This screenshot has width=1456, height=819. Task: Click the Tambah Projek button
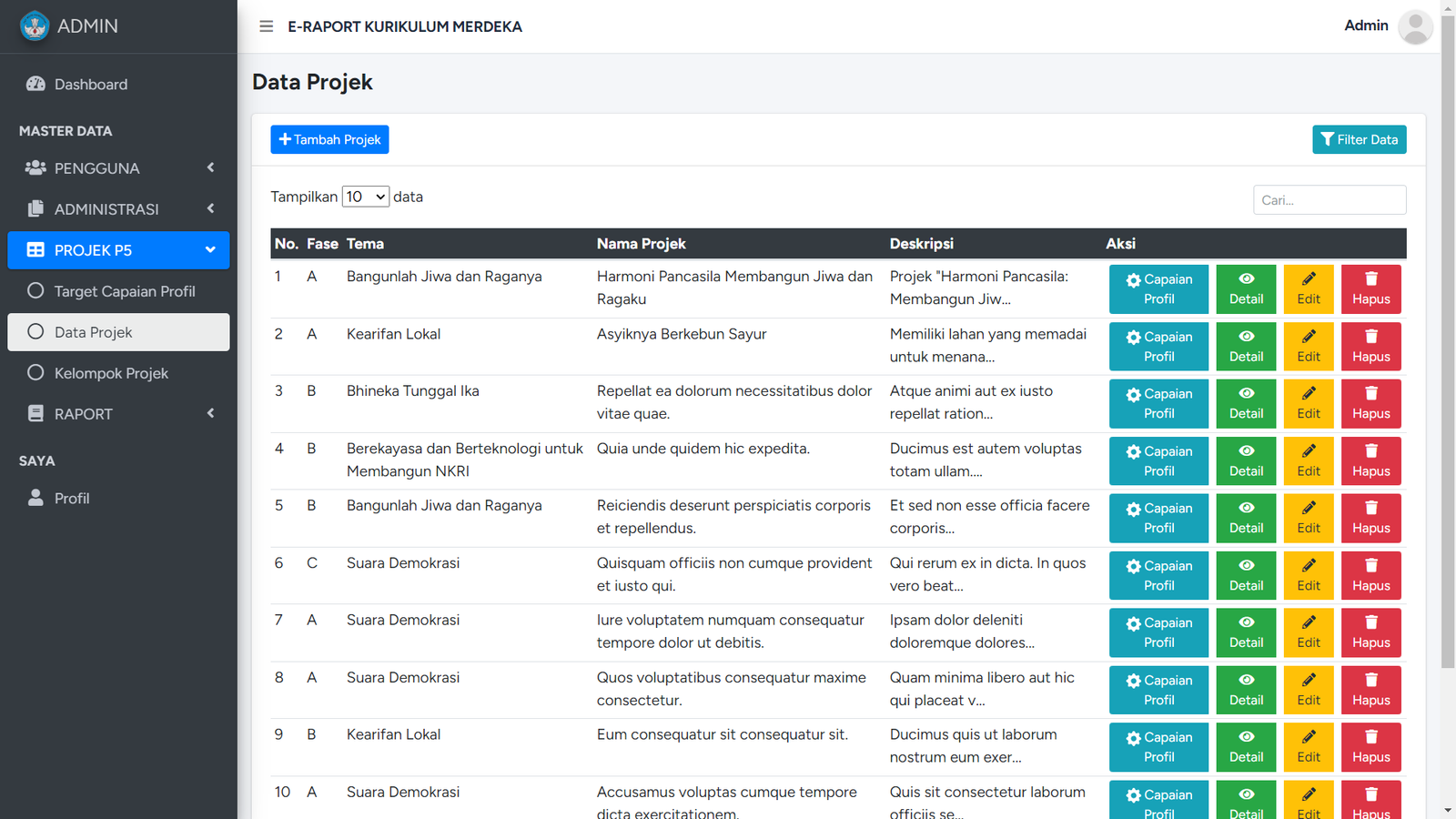[329, 139]
